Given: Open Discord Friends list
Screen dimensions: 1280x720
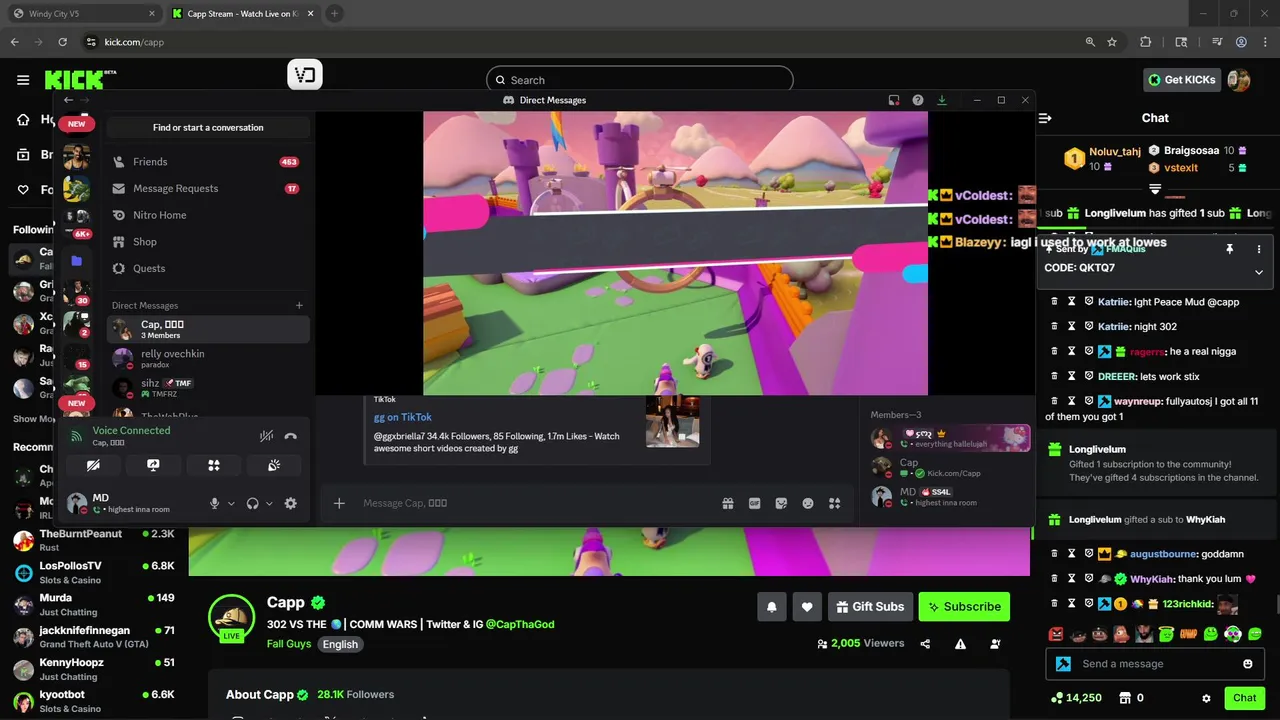Looking at the screenshot, I should [x=207, y=162].
